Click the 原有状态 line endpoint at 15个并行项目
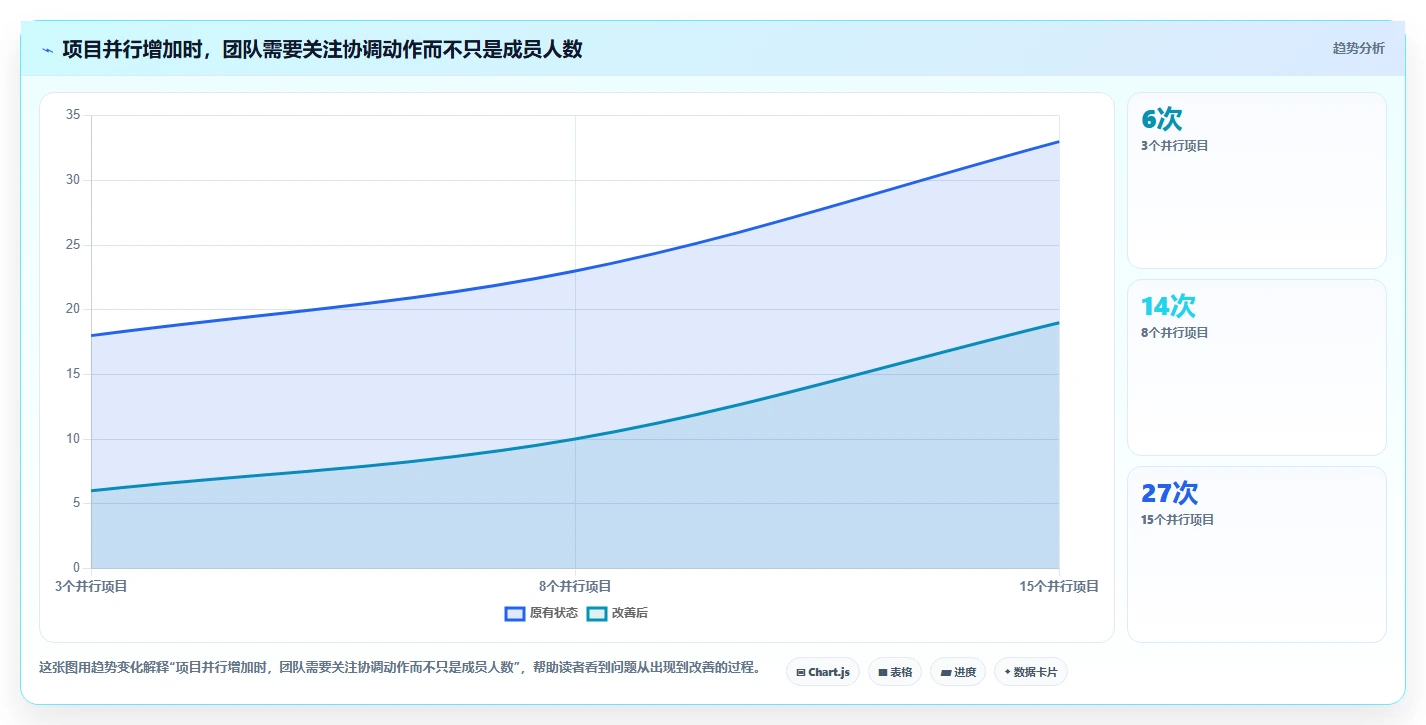The width and height of the screenshot is (1426, 725). (1059, 141)
